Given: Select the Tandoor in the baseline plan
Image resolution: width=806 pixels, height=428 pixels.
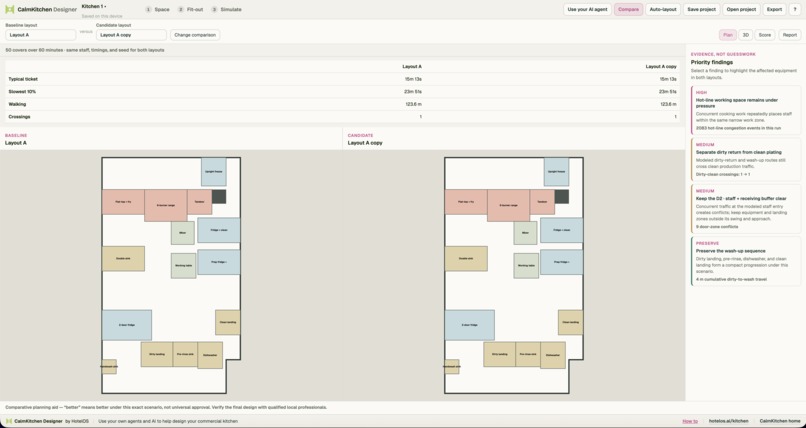Looking at the screenshot, I should click(x=199, y=202).
